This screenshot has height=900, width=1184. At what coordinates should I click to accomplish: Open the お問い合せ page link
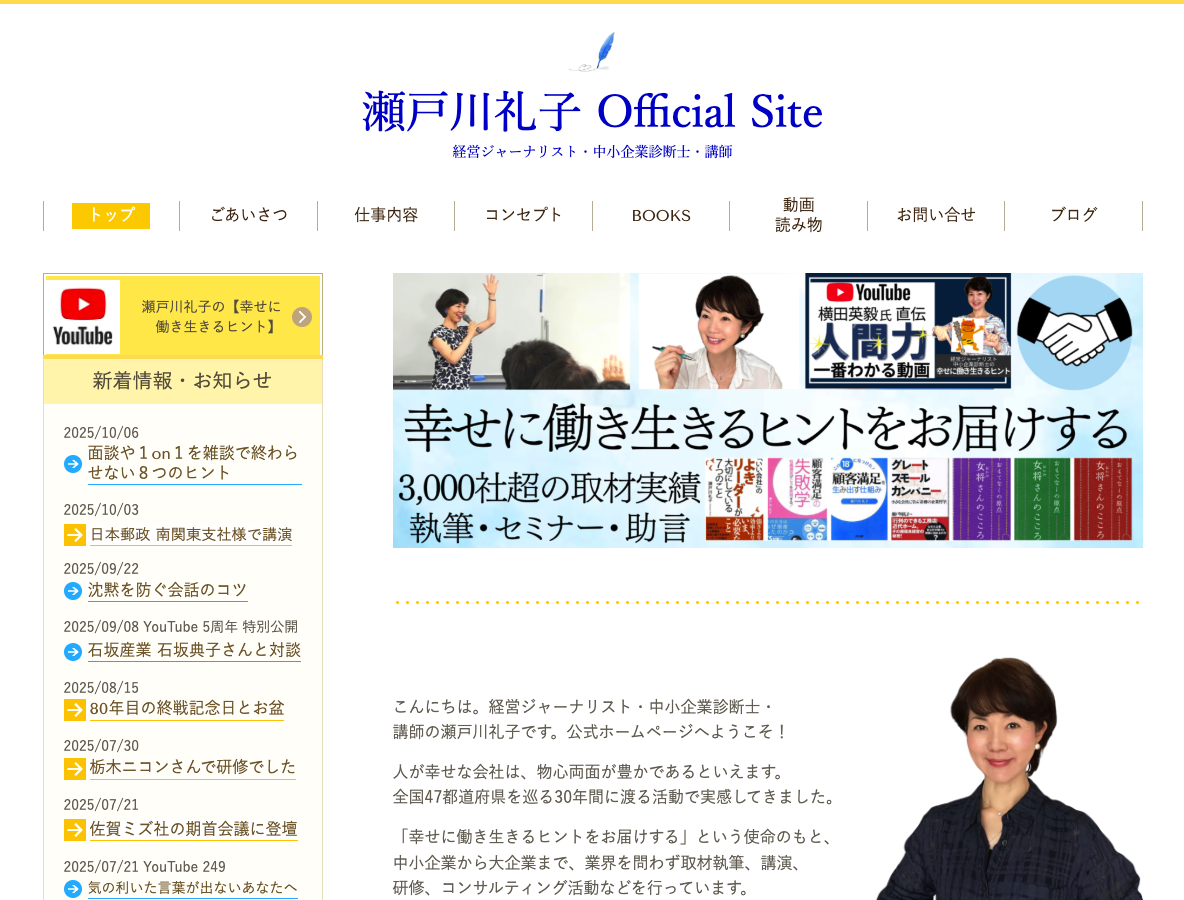click(x=935, y=215)
